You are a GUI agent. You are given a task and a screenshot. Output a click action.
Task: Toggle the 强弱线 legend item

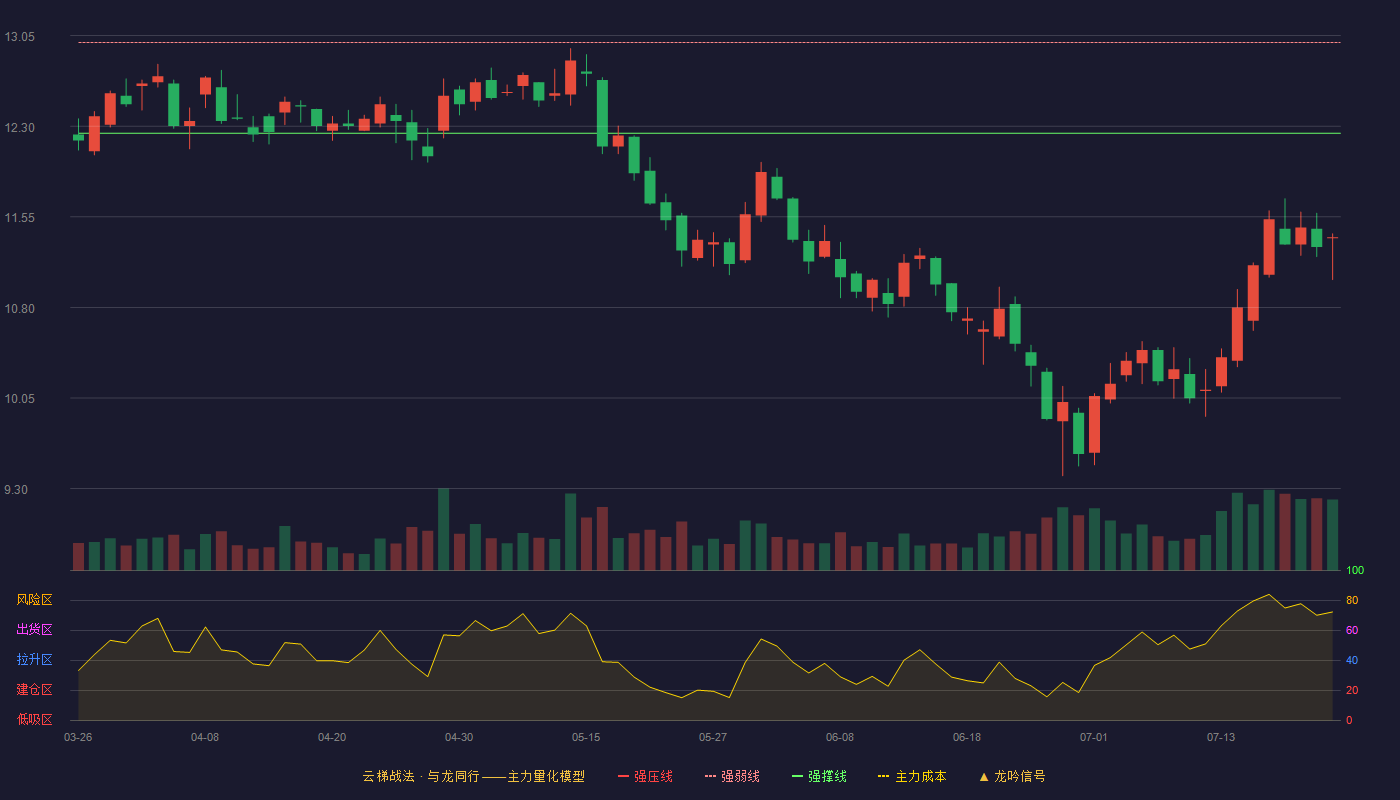(732, 776)
